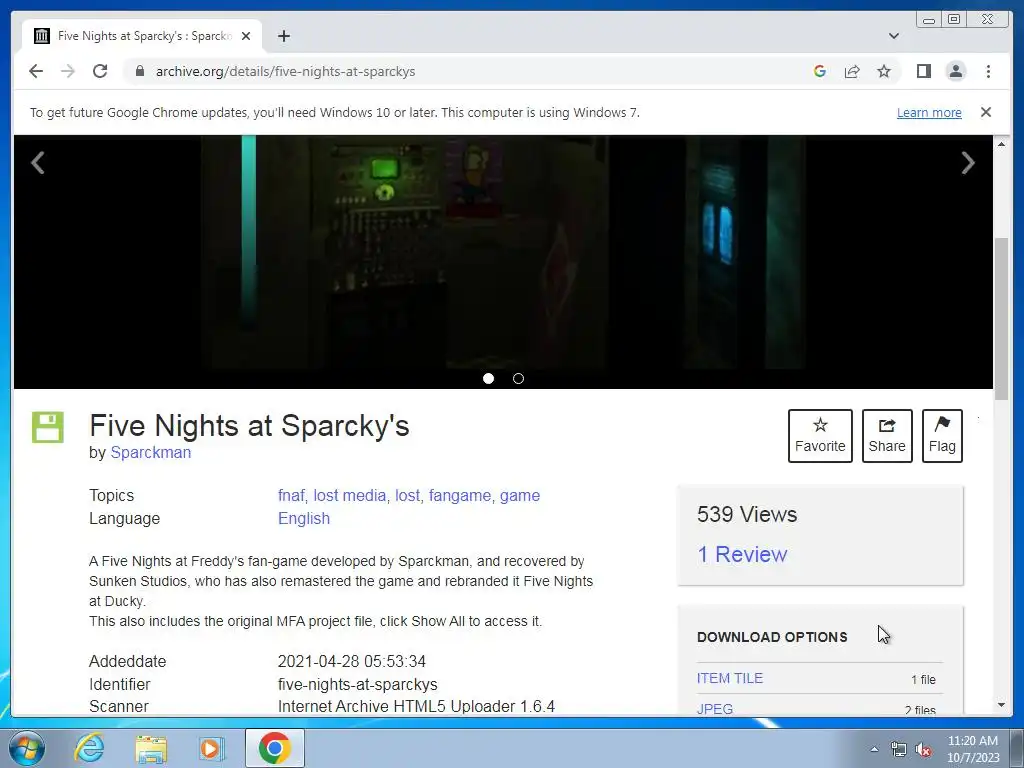
Task: Click the scrollbar down arrow
Action: (x=1001, y=705)
